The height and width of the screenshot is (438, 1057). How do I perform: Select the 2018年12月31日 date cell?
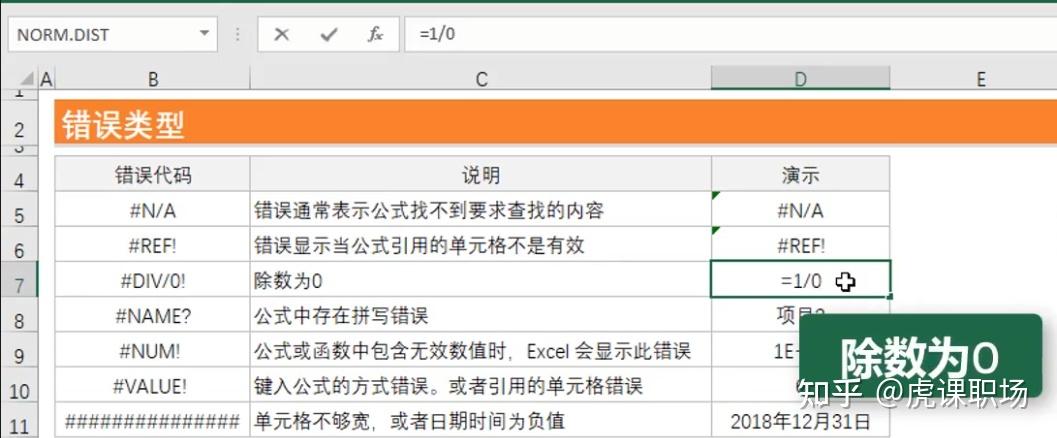(x=800, y=420)
